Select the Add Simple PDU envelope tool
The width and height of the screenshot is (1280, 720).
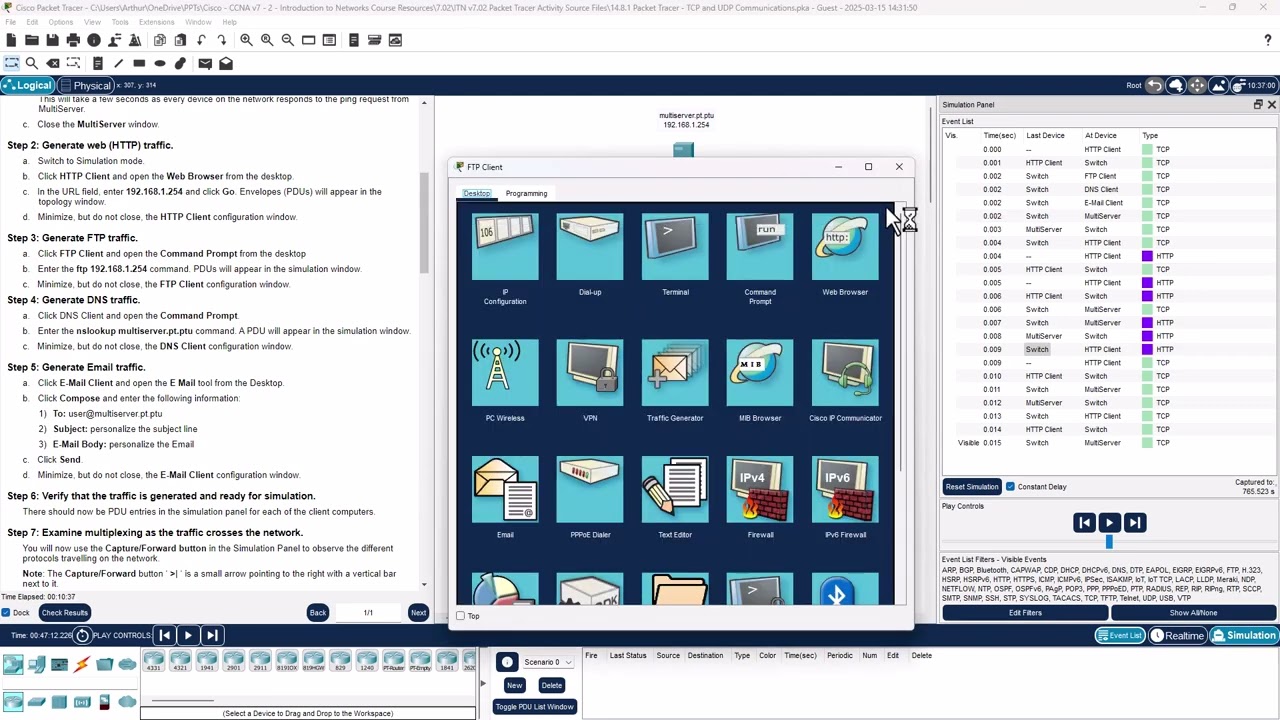205,63
